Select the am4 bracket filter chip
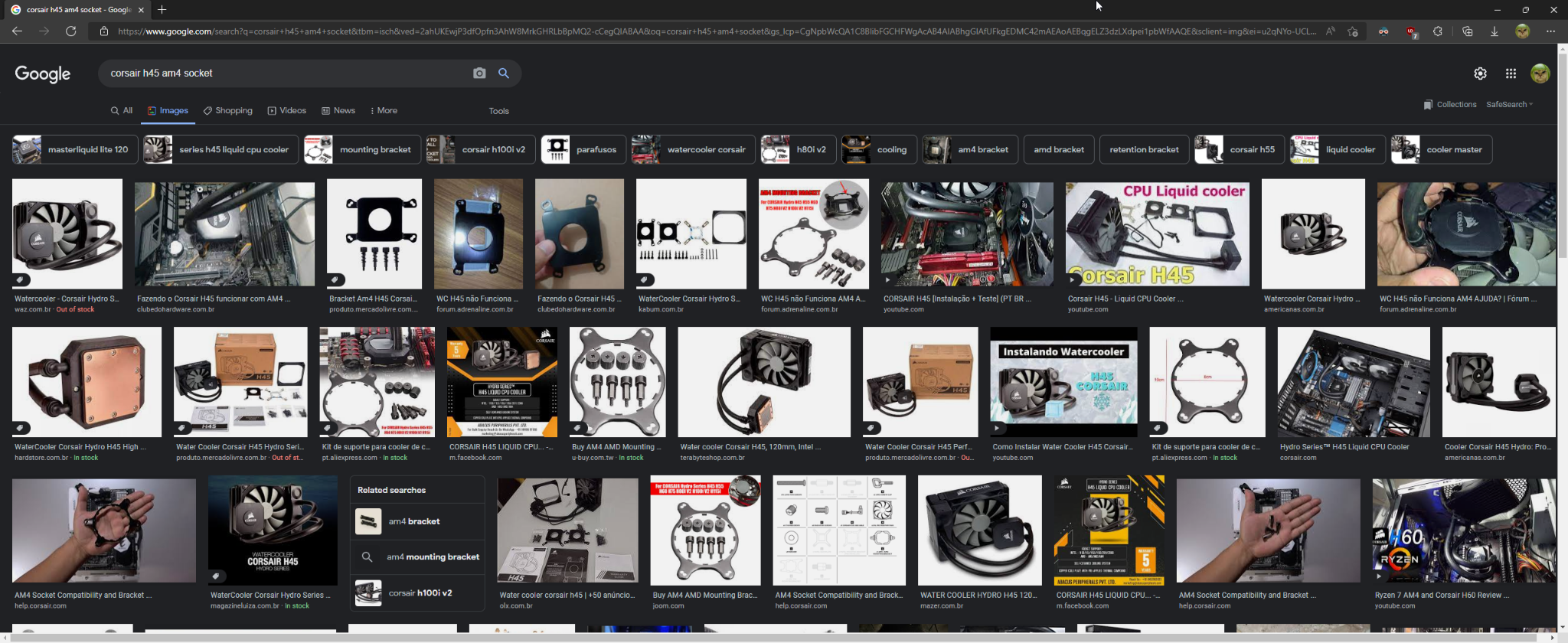This screenshot has width=1568, height=643. [971, 149]
